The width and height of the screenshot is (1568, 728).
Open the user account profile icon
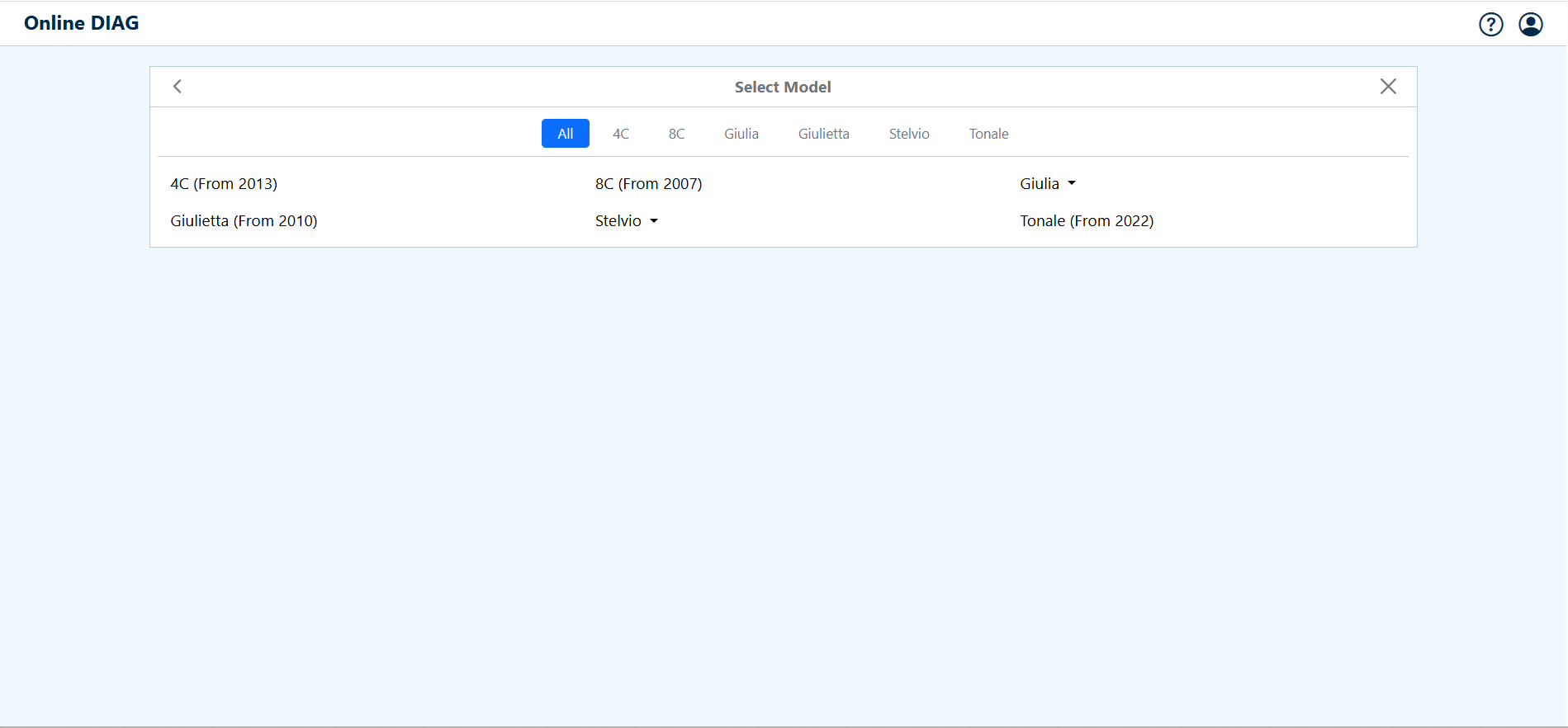[1530, 25]
